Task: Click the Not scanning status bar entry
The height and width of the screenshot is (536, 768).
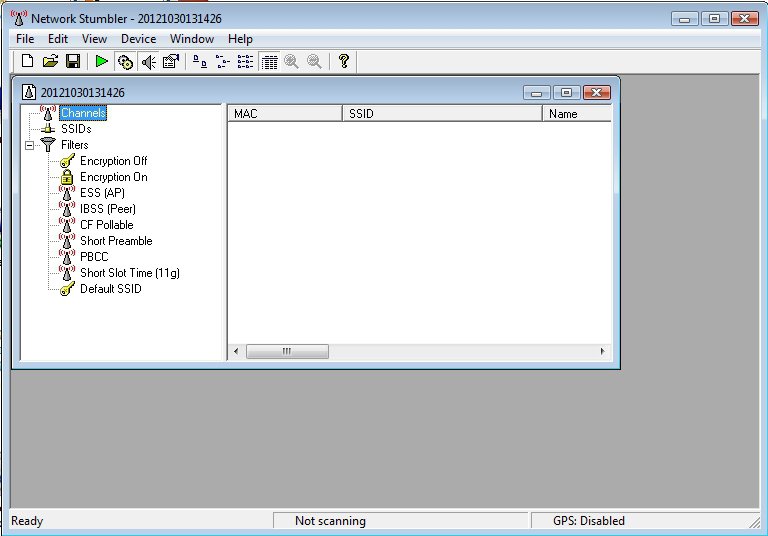Action: pyautogui.click(x=401, y=521)
